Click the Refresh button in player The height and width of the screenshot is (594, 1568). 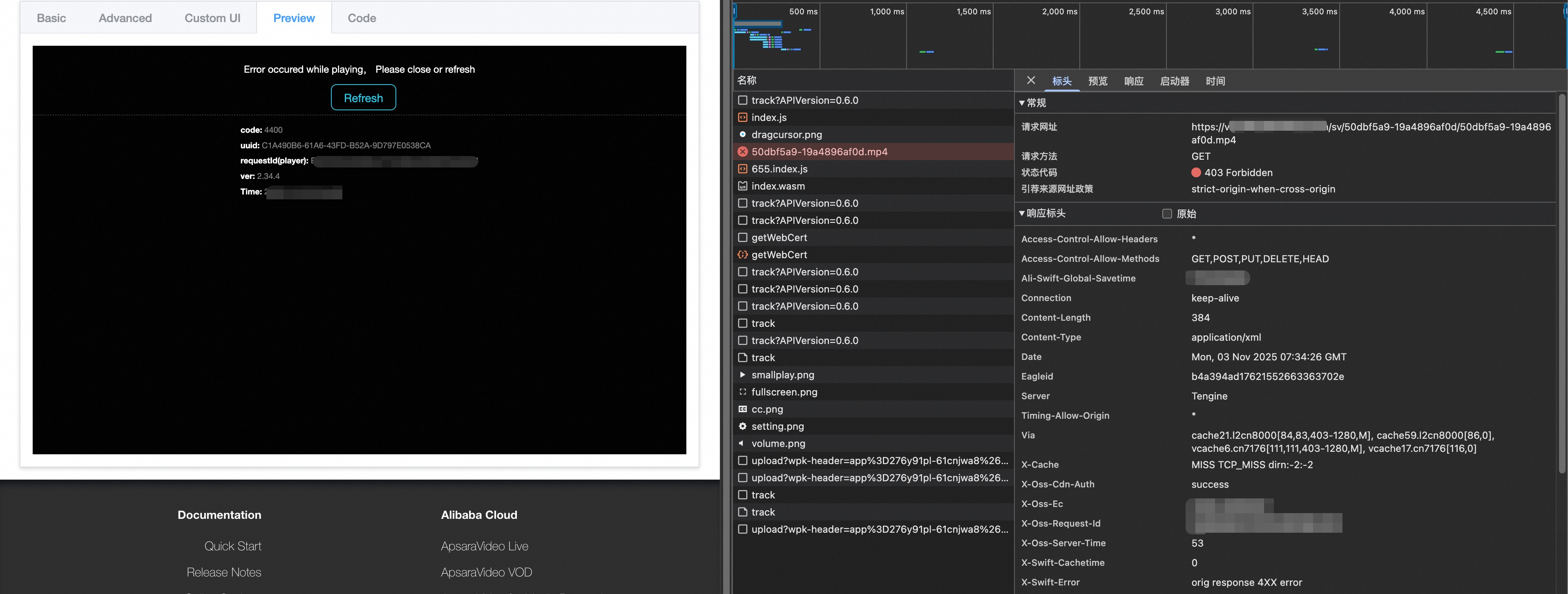[x=363, y=97]
